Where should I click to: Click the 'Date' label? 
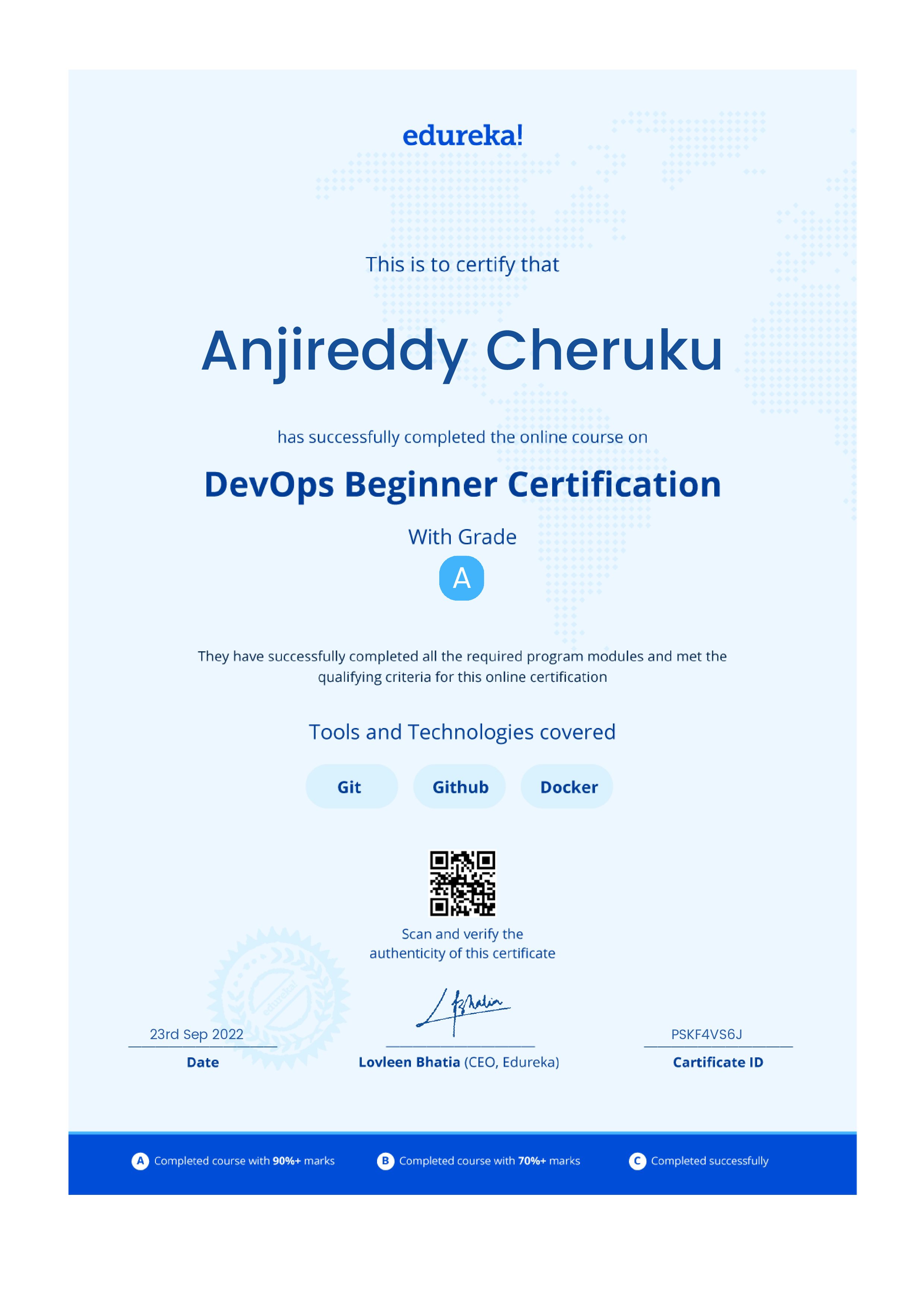(x=203, y=1062)
